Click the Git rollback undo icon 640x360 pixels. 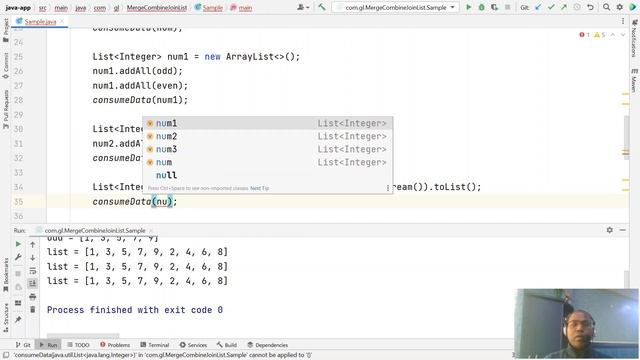click(590, 7)
